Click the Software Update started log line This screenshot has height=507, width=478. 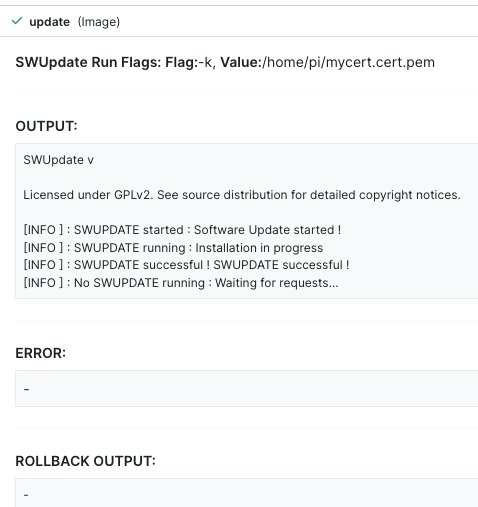click(182, 230)
